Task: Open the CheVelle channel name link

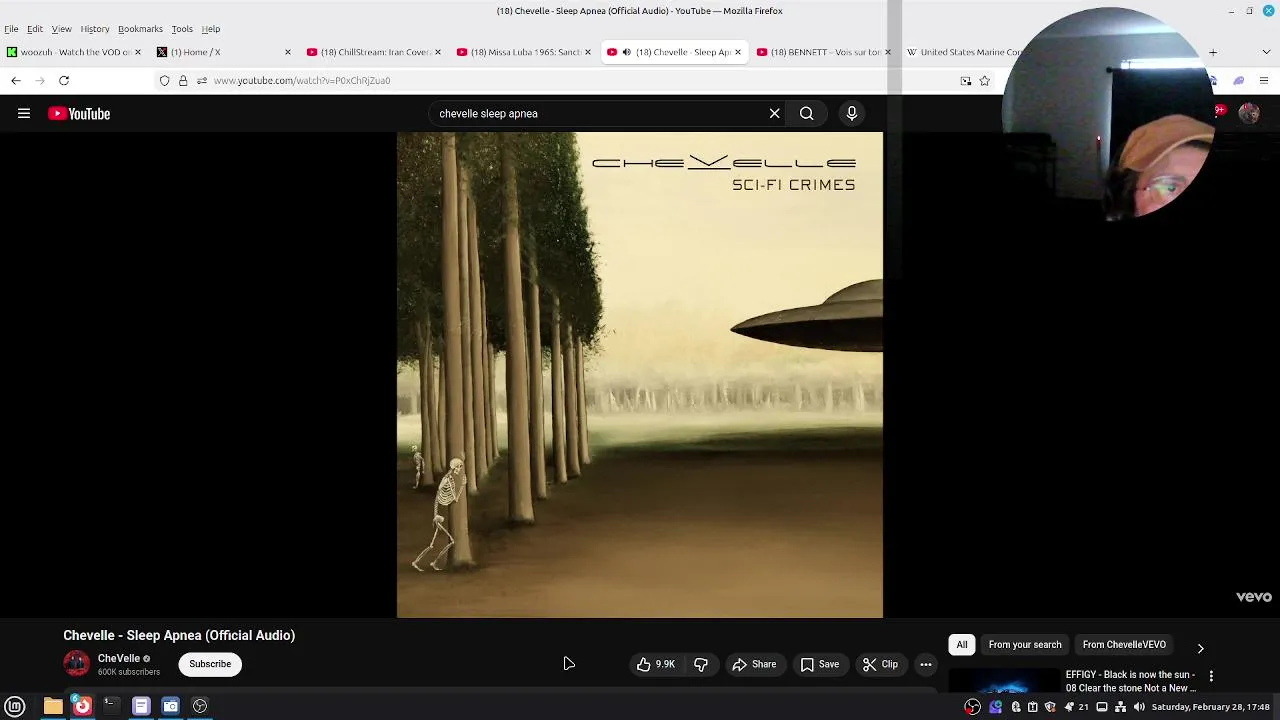Action: click(x=119, y=659)
